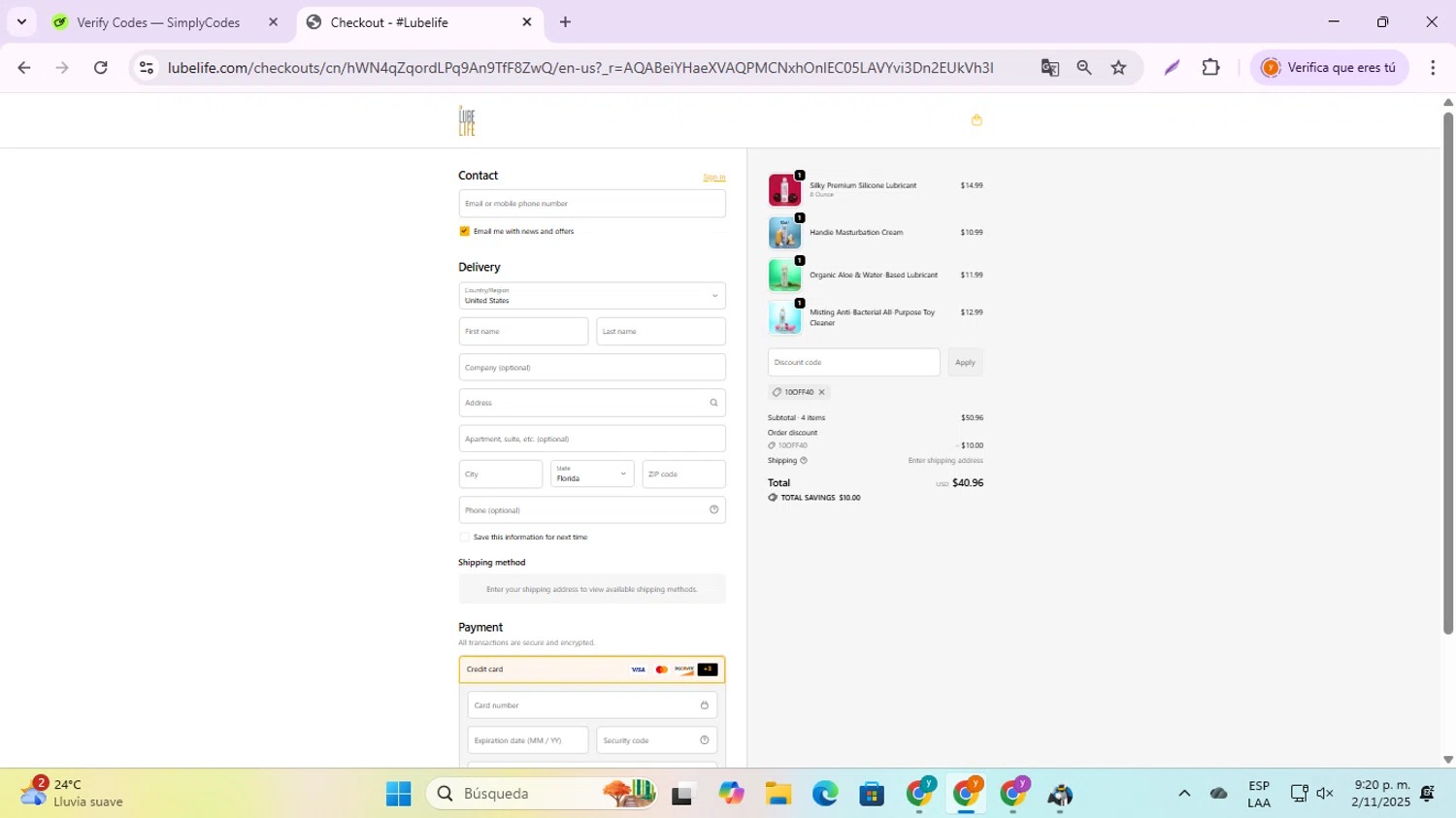This screenshot has width=1456, height=818.
Task: Select the Credit card payment option
Action: [592, 670]
